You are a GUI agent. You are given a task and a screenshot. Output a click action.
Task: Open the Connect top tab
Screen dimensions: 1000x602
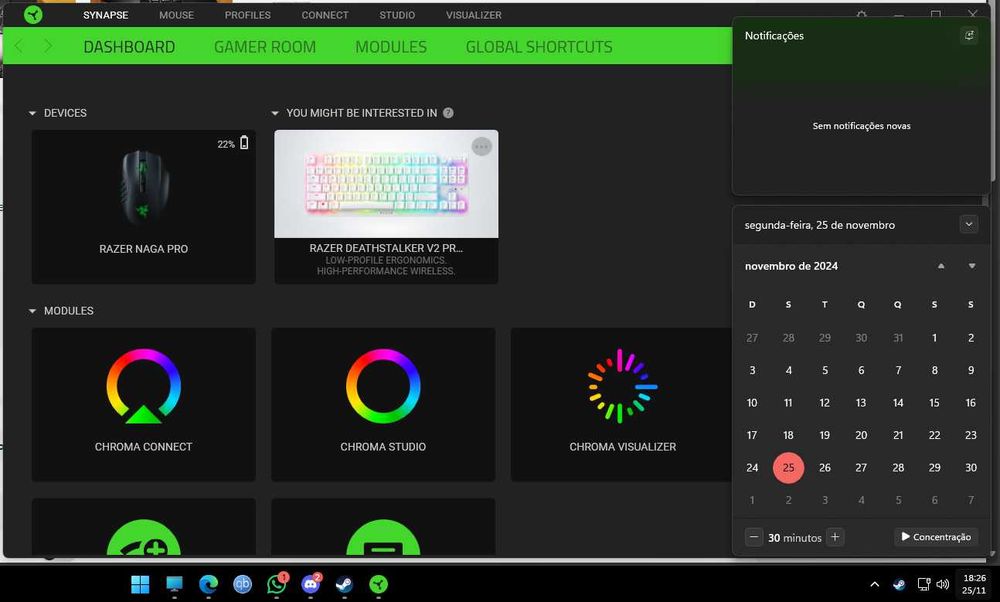(x=325, y=15)
